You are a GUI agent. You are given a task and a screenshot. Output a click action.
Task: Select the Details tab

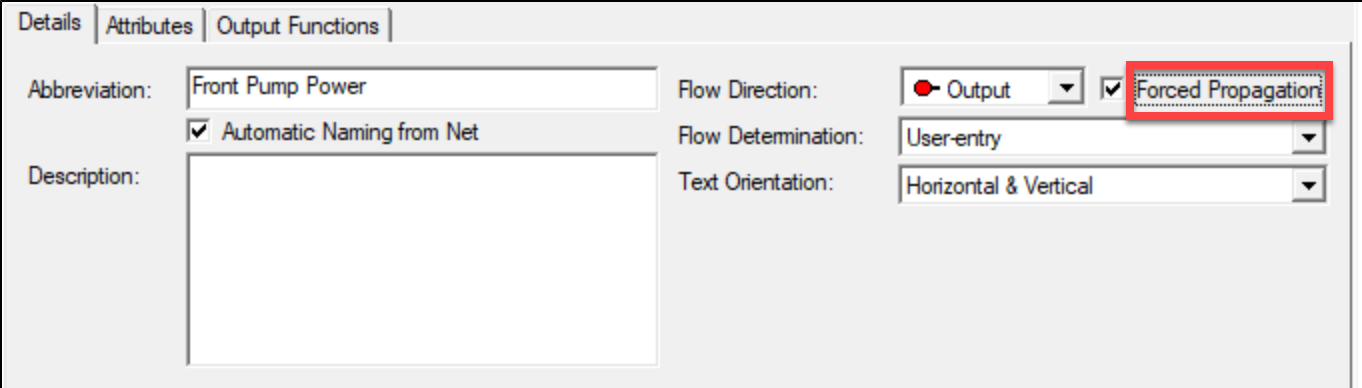coord(50,23)
